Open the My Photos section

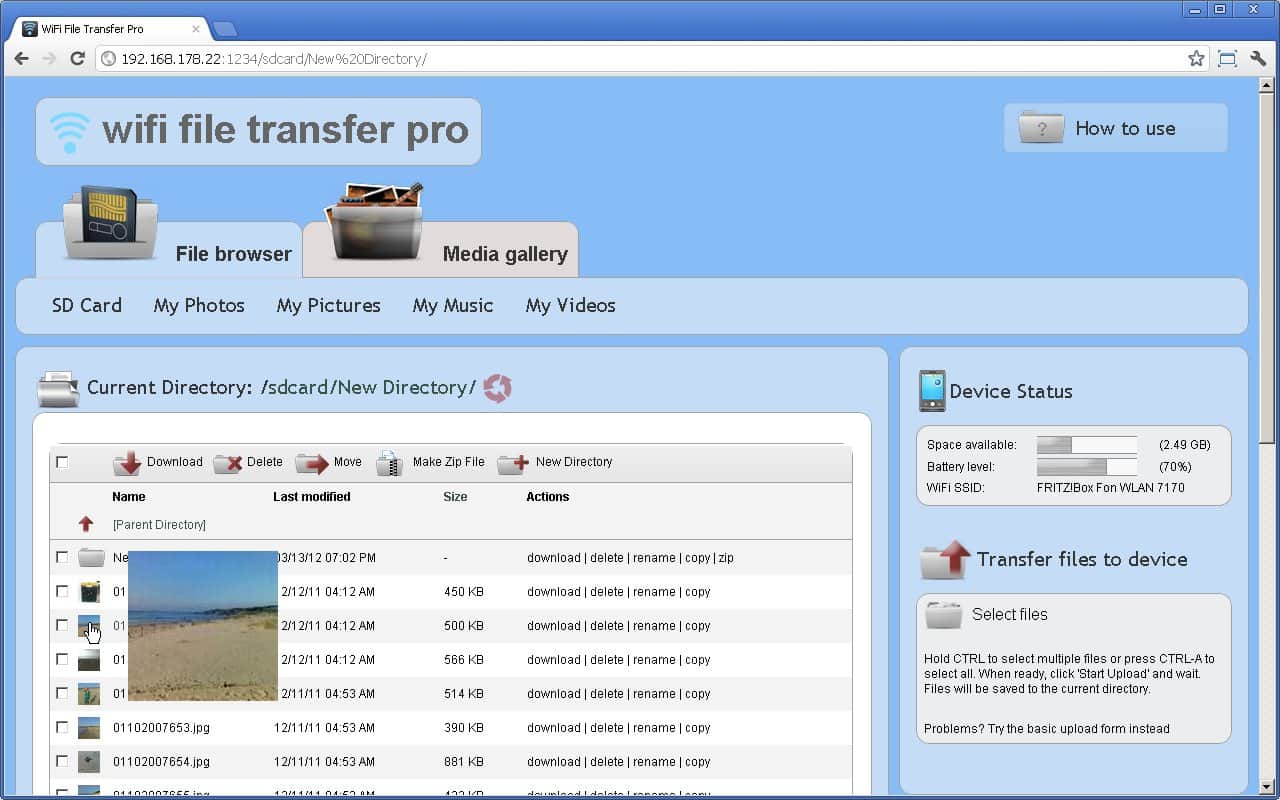click(199, 306)
